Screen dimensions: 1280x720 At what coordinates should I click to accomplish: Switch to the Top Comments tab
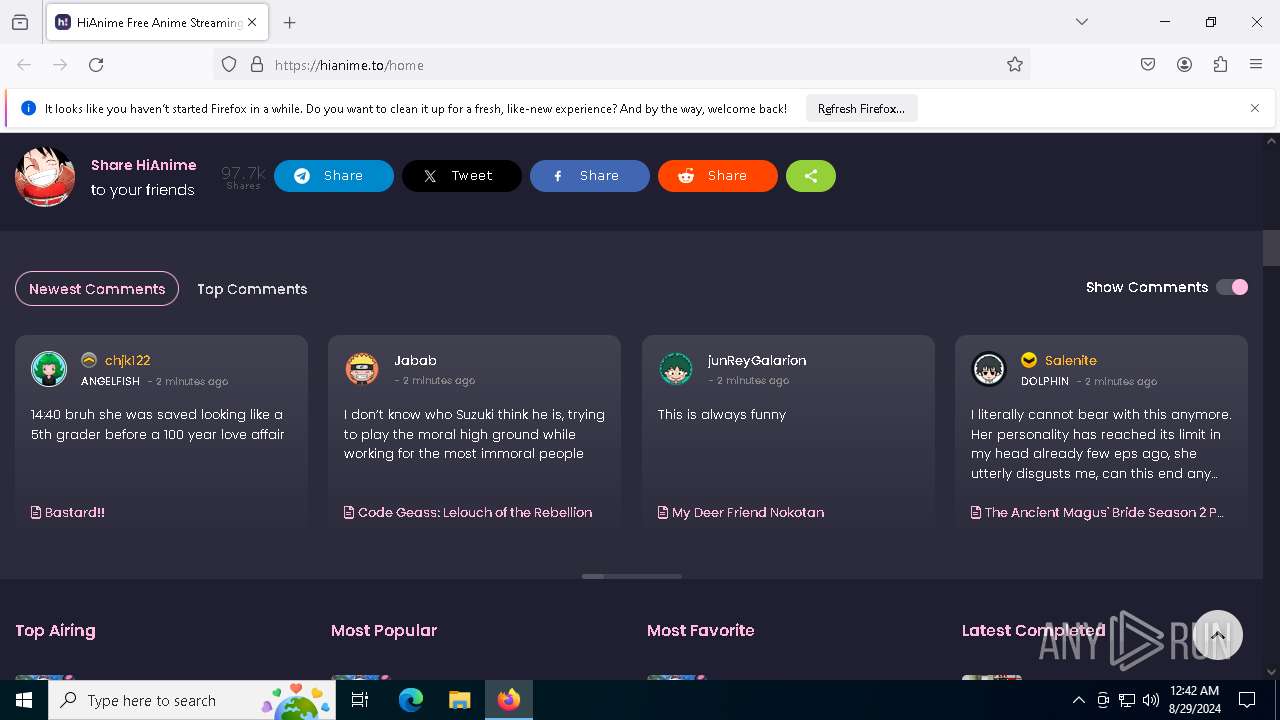[x=252, y=289]
